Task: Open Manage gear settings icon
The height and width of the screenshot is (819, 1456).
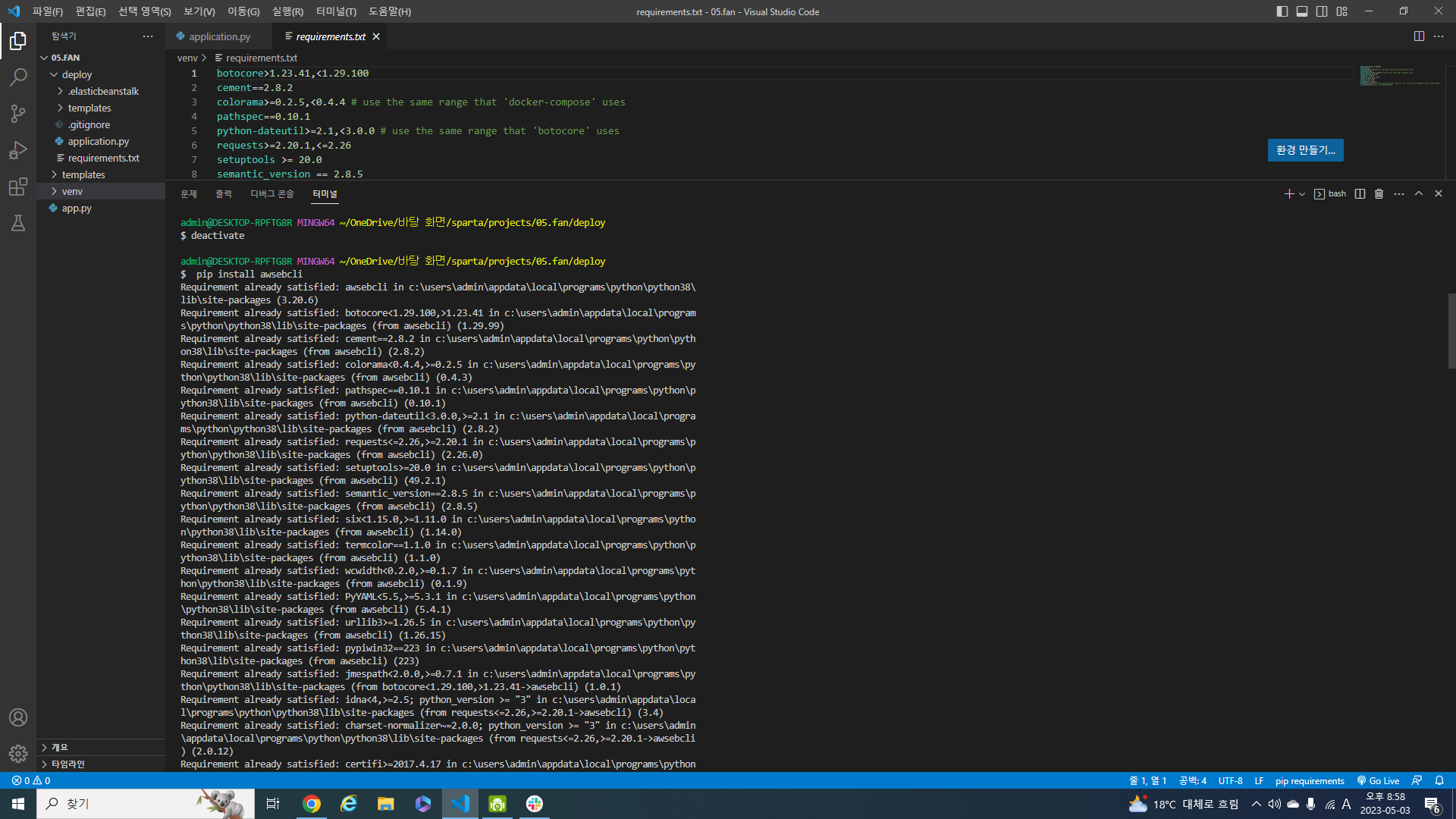Action: [x=18, y=753]
